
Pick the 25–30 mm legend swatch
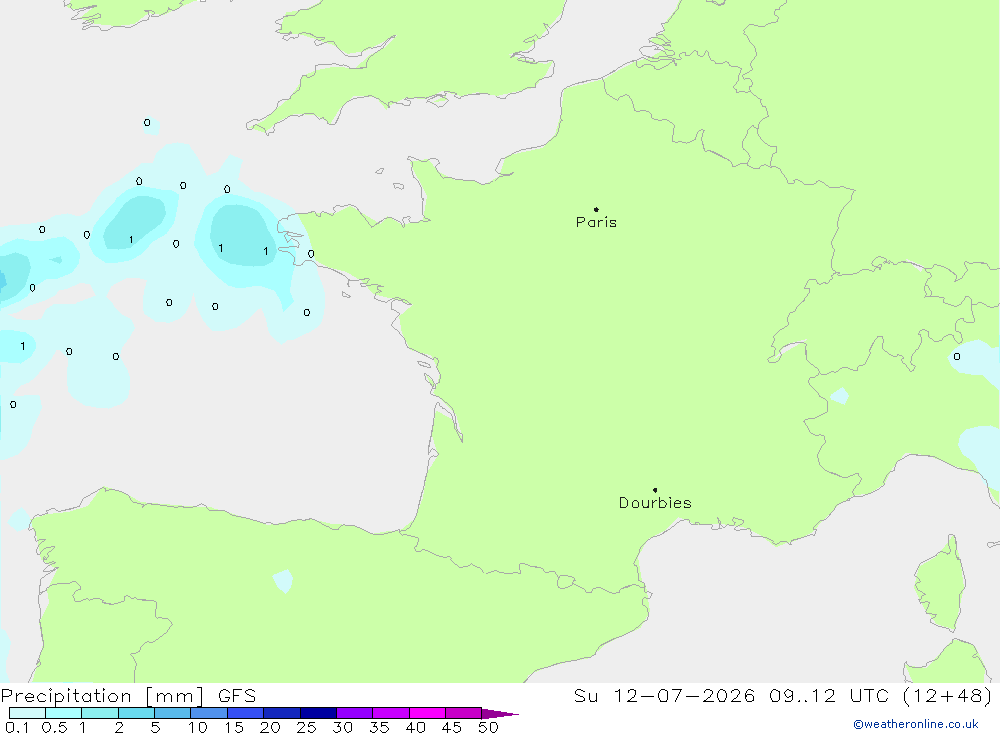tap(318, 713)
